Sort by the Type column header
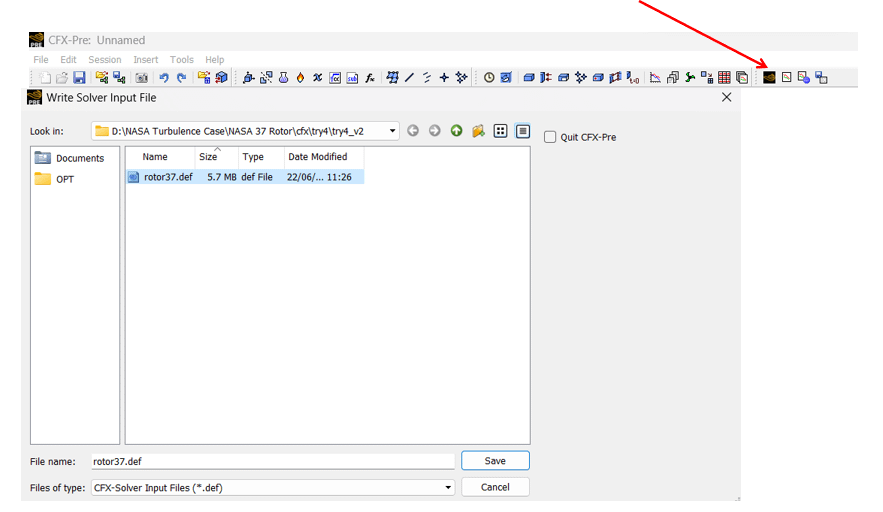The width and height of the screenshot is (883, 512). coord(261,157)
